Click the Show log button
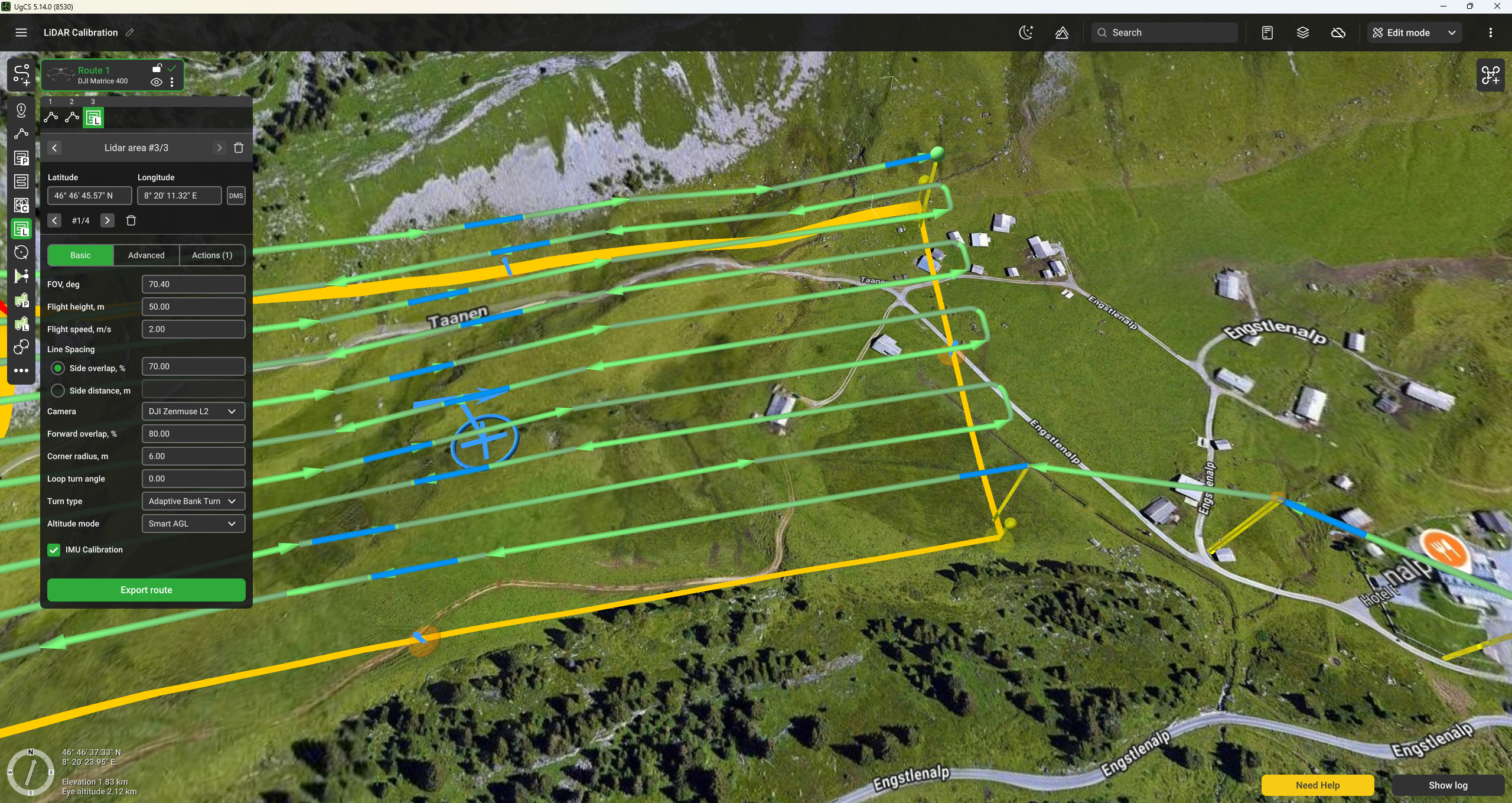Viewport: 1512px width, 803px height. coord(1448,785)
